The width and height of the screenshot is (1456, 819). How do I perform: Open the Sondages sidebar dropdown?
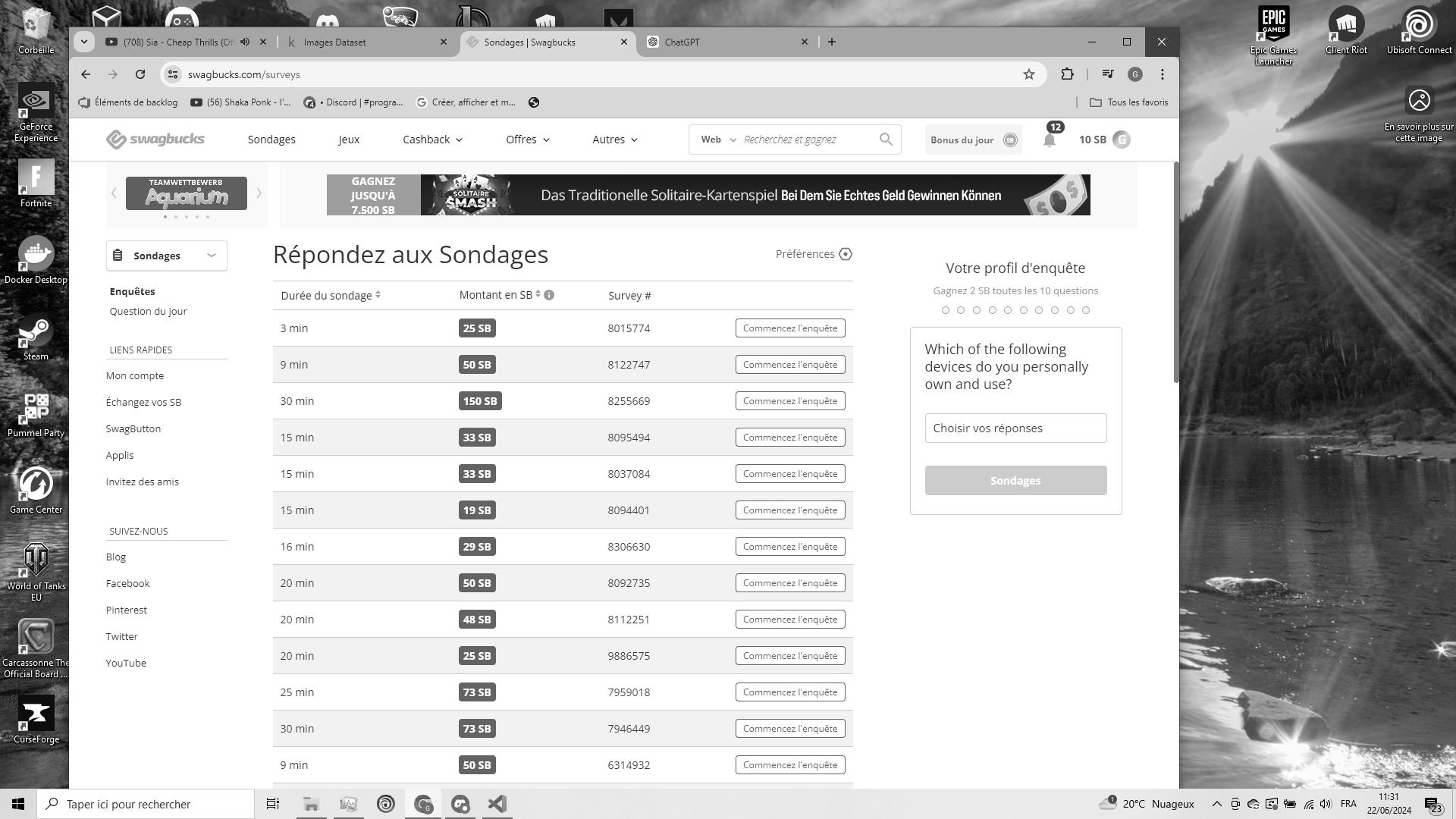click(x=166, y=256)
